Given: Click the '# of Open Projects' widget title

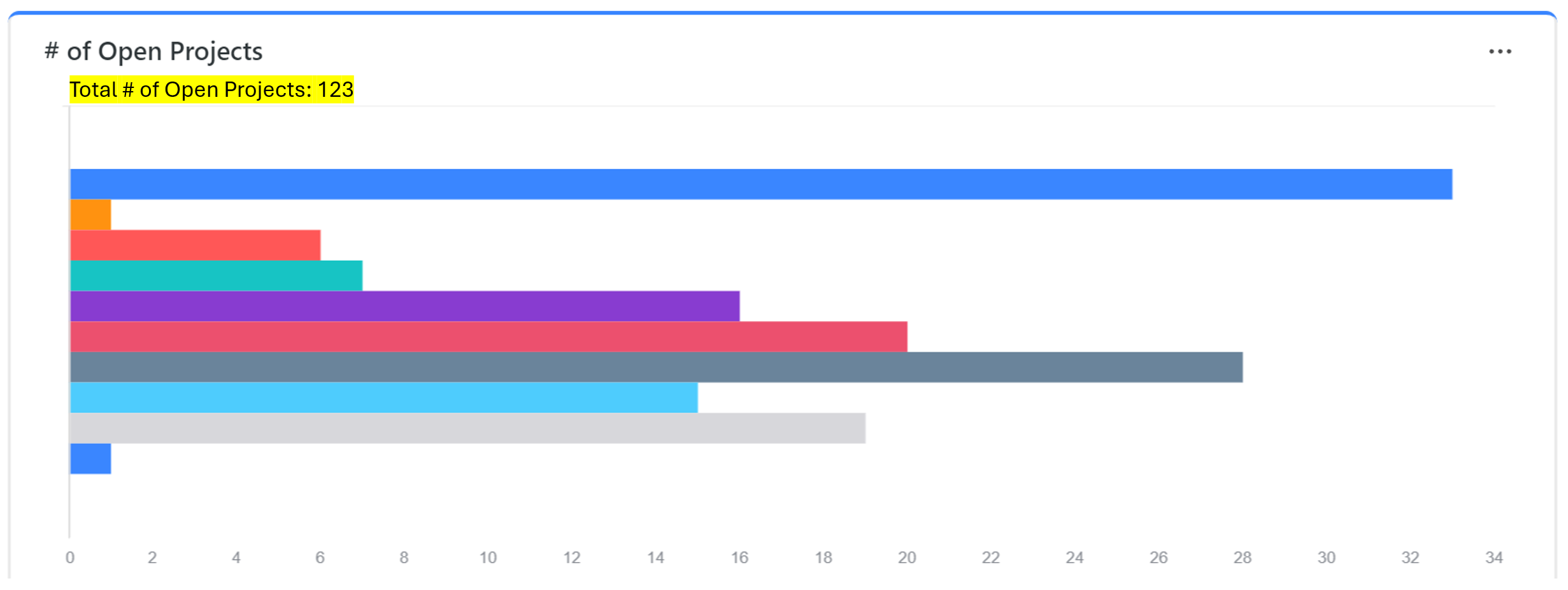Looking at the screenshot, I should (153, 51).
